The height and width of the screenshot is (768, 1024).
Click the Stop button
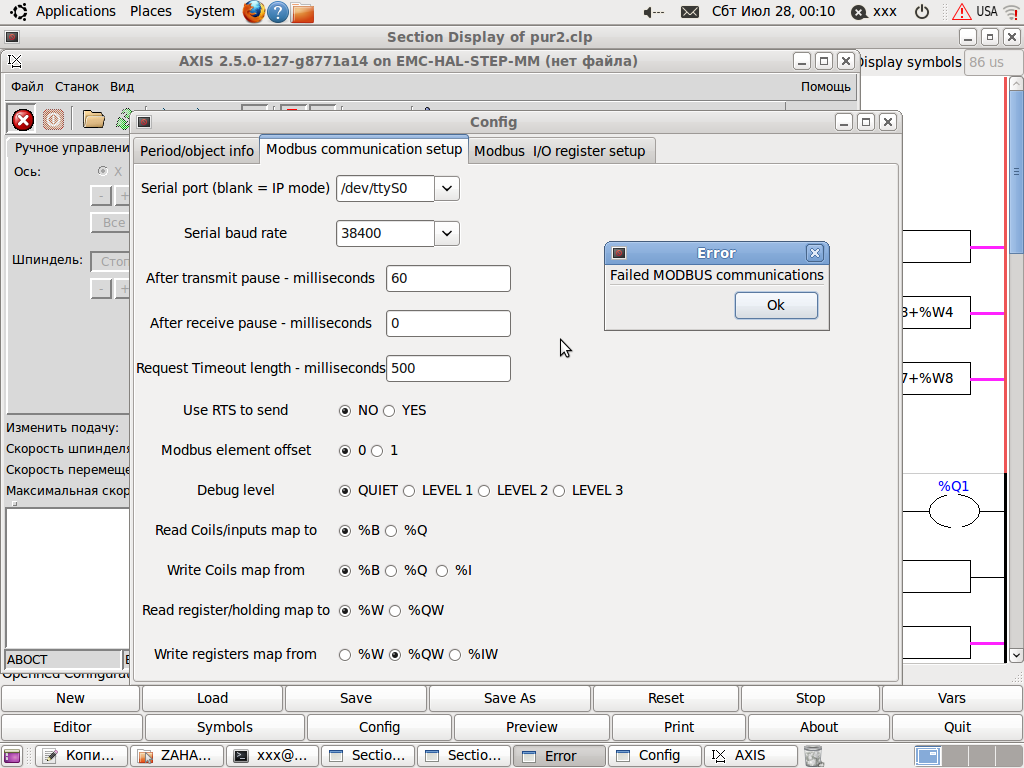pos(810,698)
